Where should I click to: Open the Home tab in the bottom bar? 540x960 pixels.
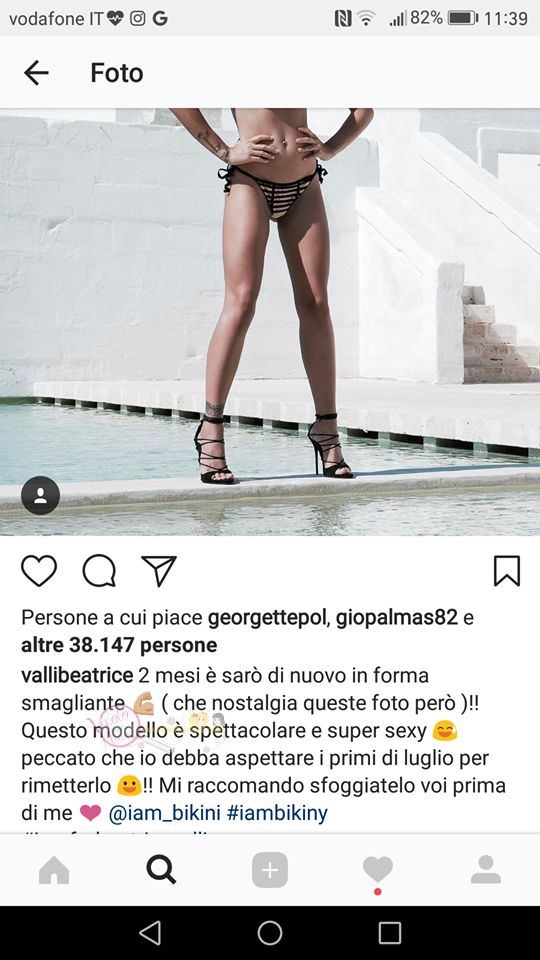(x=54, y=870)
